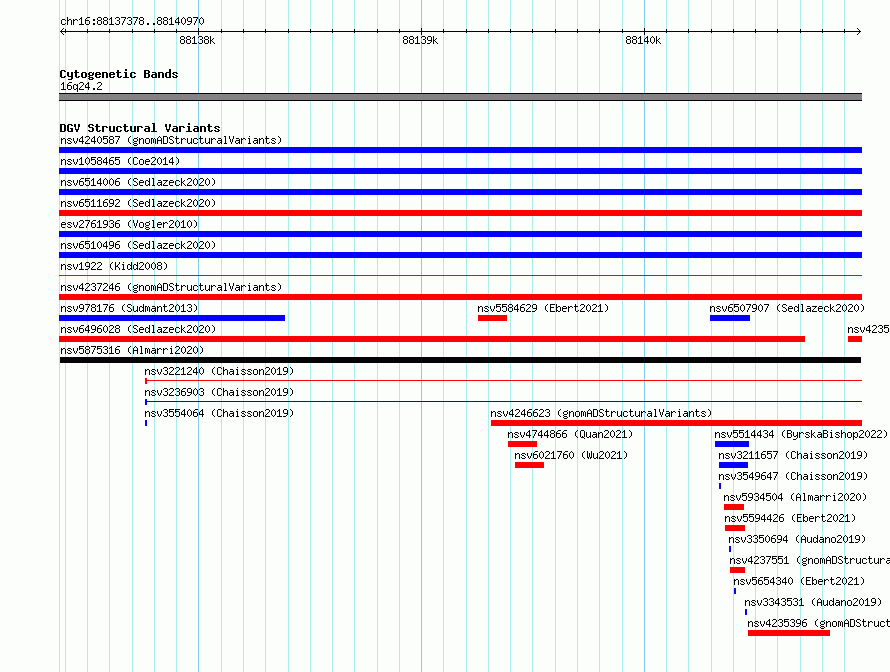
Task: Open nsv3211657 (Chaisson2019) label
Action: 793,455
